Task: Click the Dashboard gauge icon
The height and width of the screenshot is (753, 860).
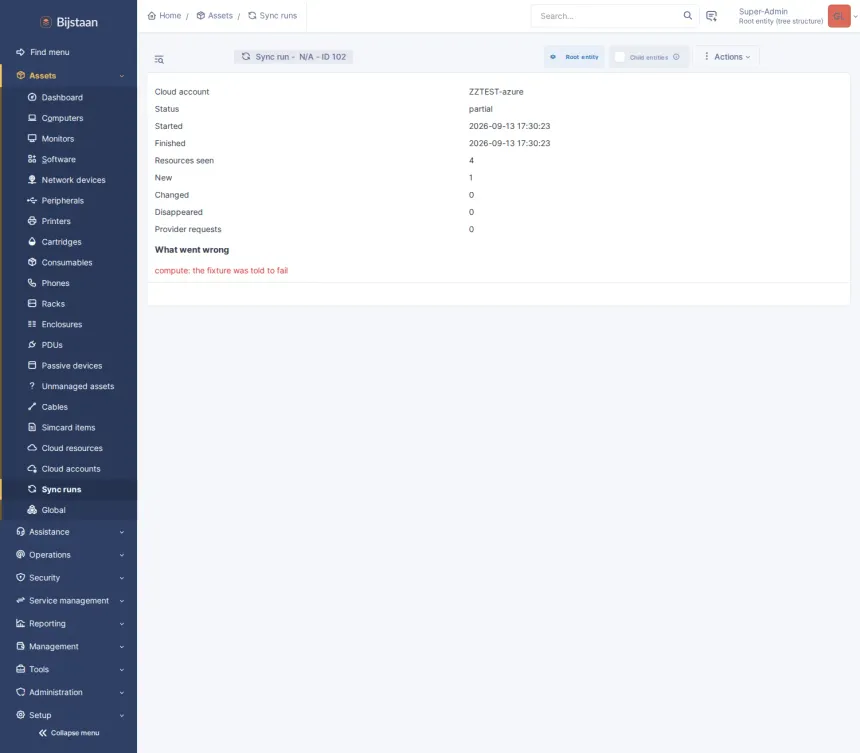Action: (x=32, y=97)
